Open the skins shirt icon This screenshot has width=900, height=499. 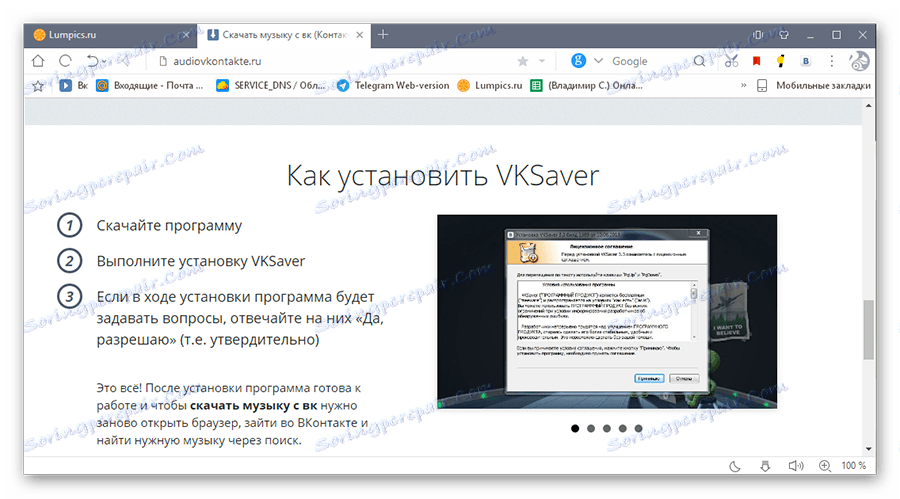[x=784, y=35]
